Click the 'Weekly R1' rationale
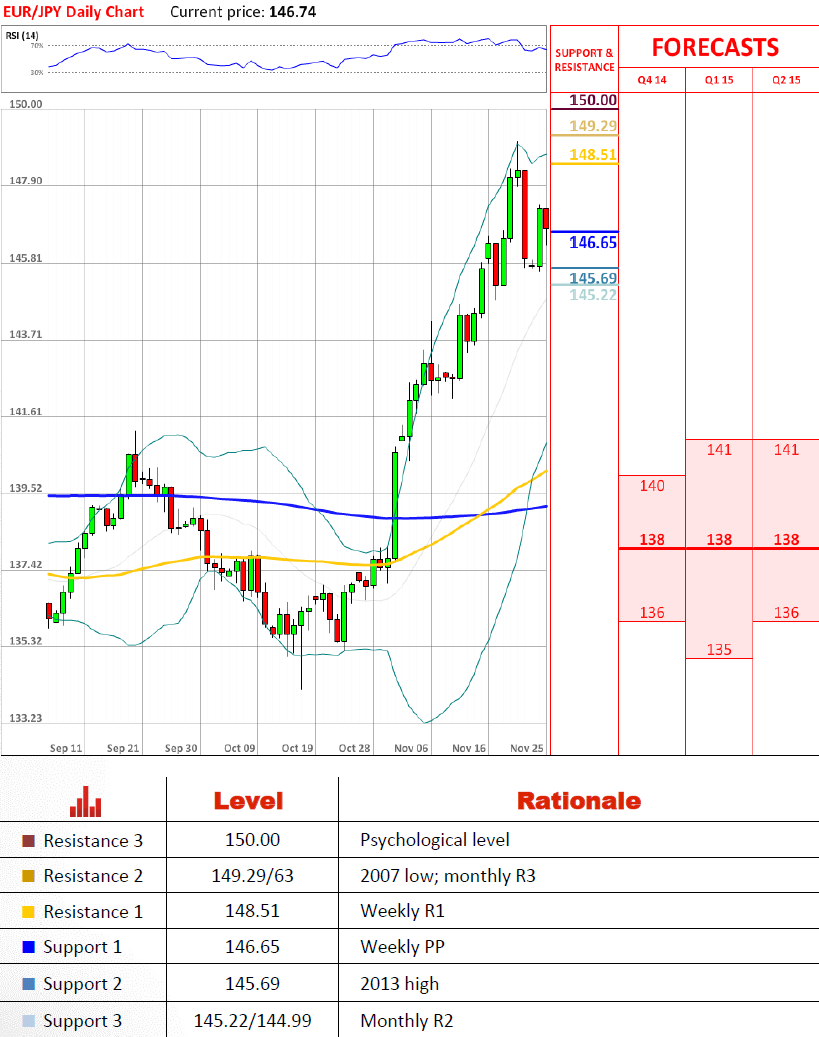The height and width of the screenshot is (1037, 819). [x=402, y=911]
